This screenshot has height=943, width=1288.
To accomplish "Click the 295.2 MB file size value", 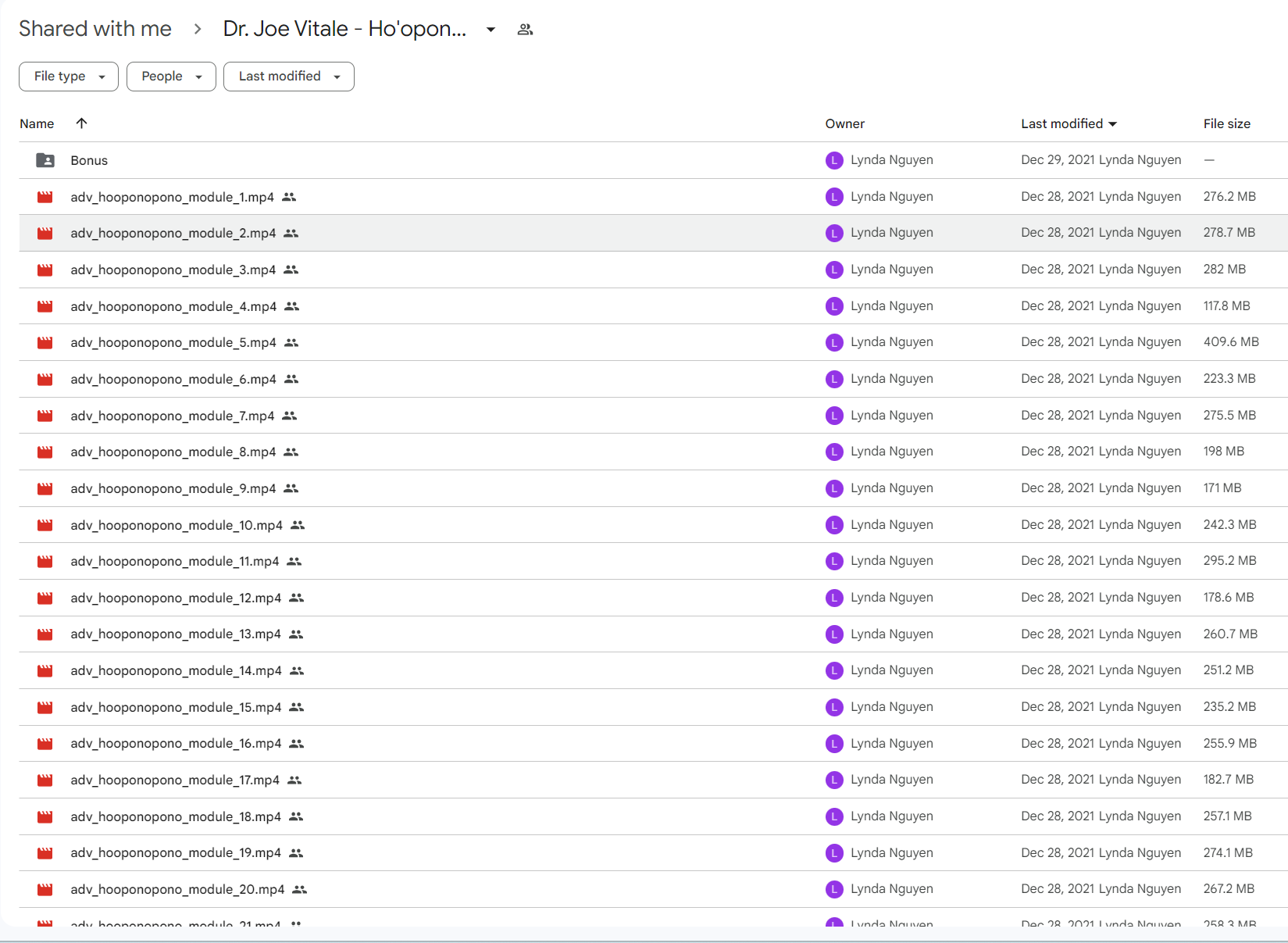I will tap(1229, 560).
